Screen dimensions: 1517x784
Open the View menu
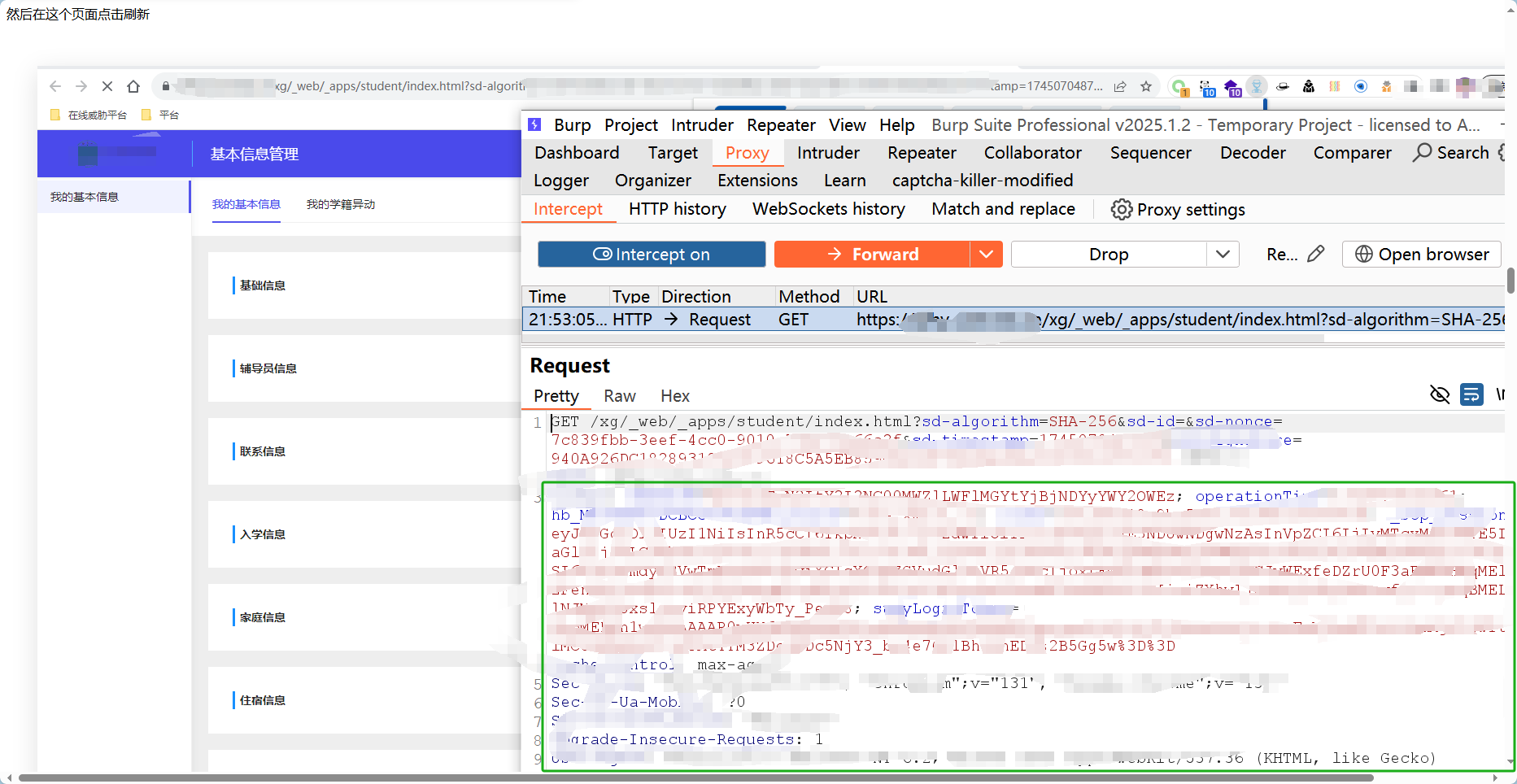(x=848, y=125)
